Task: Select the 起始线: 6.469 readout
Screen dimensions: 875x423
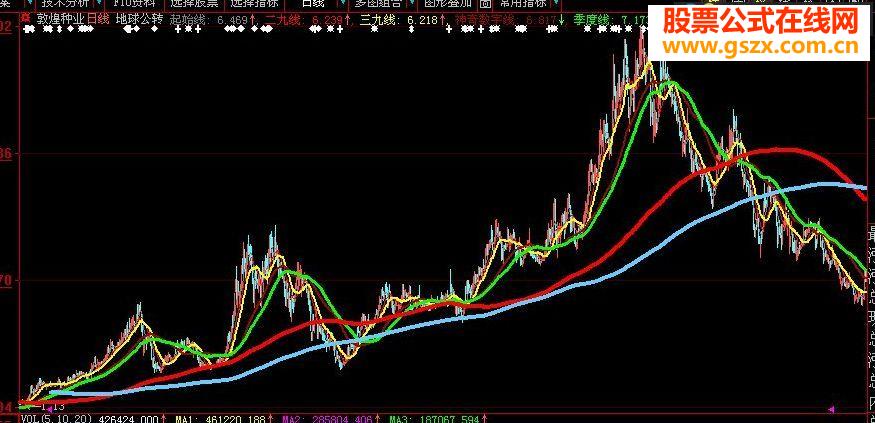Action: tap(209, 20)
